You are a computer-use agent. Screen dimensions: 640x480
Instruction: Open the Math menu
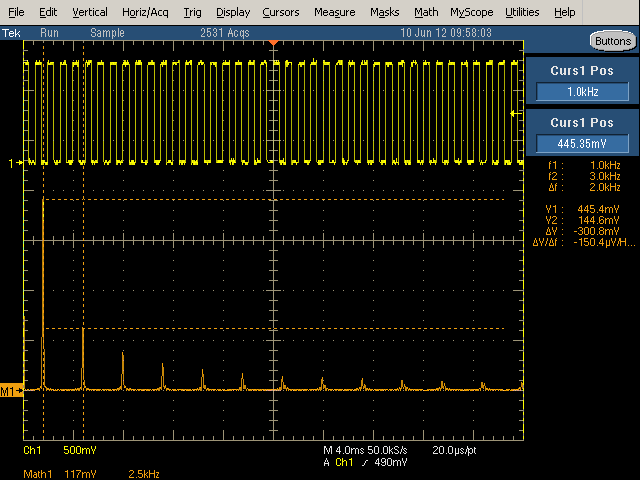coord(426,12)
